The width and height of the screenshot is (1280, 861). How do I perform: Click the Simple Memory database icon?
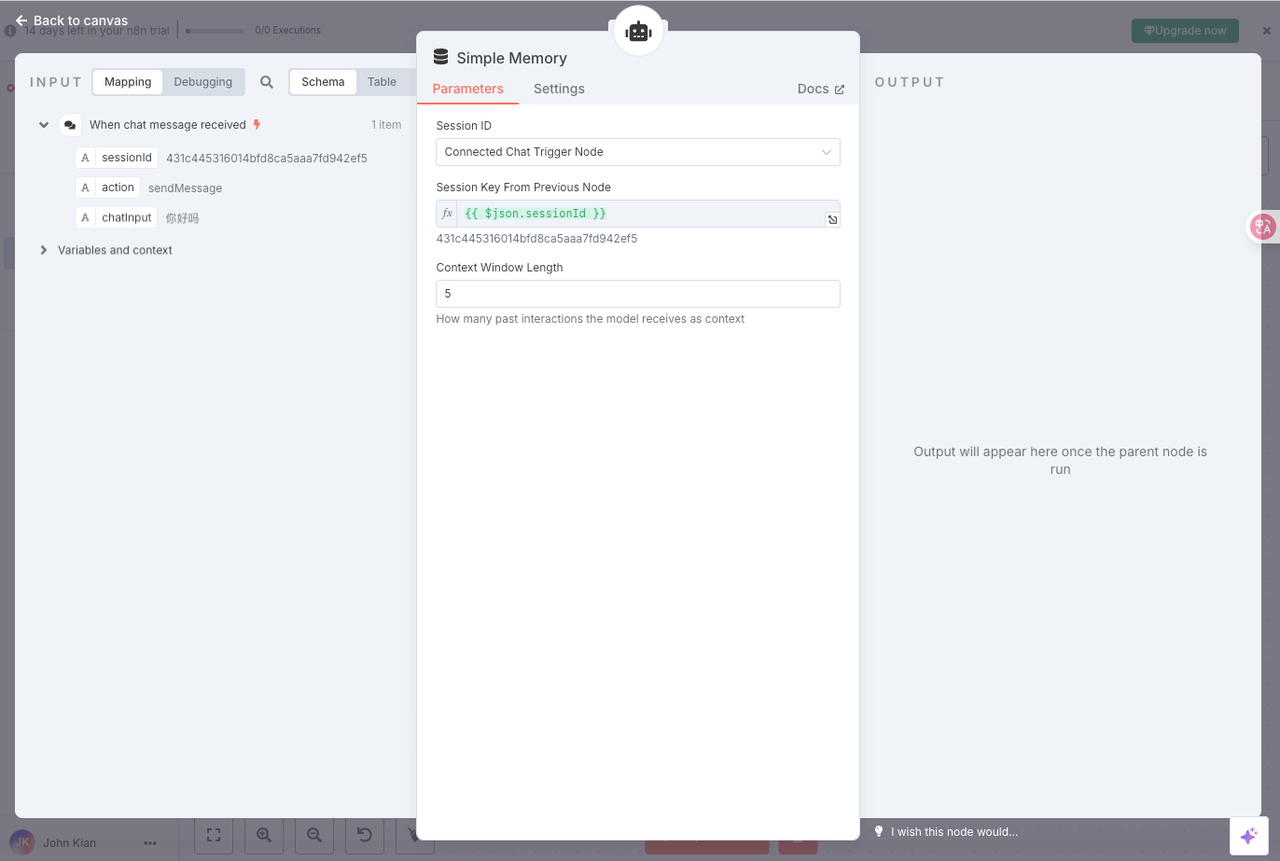click(441, 58)
